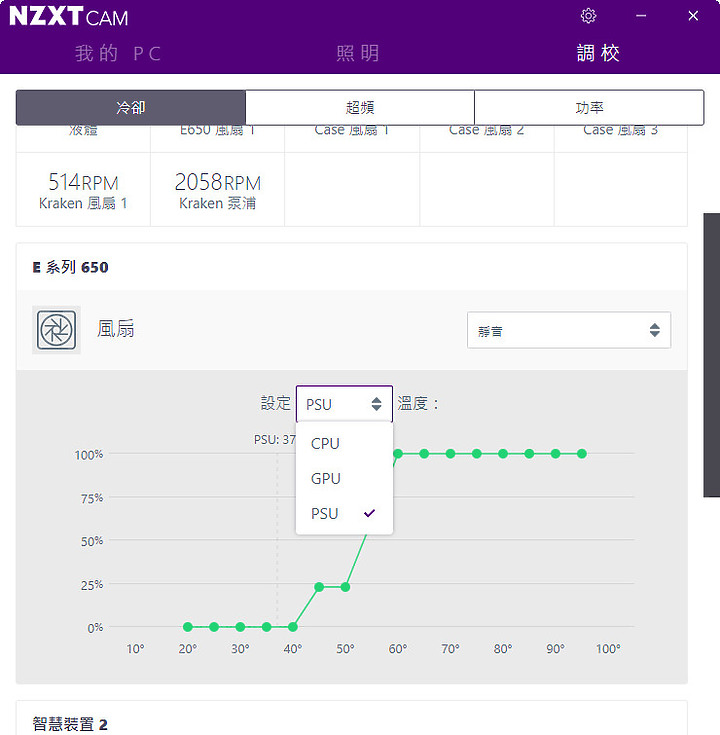Close the NZXT CAM window
720x735 pixels.
tap(693, 16)
